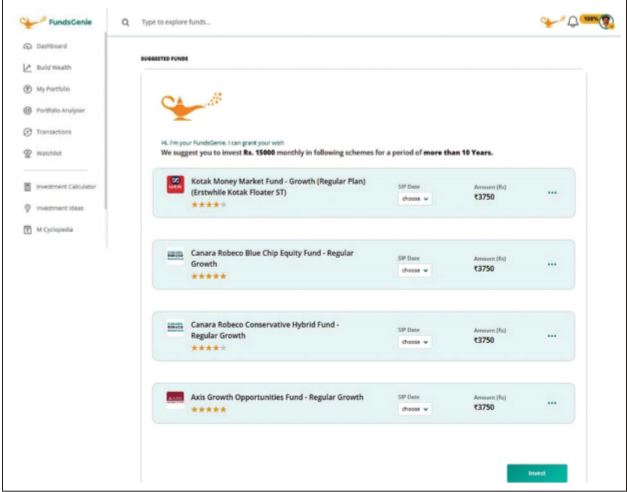Screen dimensions: 627x492
Task: Click the Canara Robeco Conservative Hybrid logo
Action: pos(175,327)
